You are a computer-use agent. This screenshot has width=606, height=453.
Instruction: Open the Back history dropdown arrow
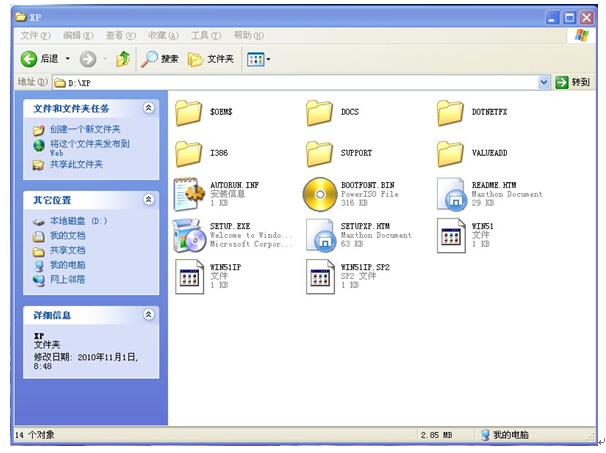(68, 59)
